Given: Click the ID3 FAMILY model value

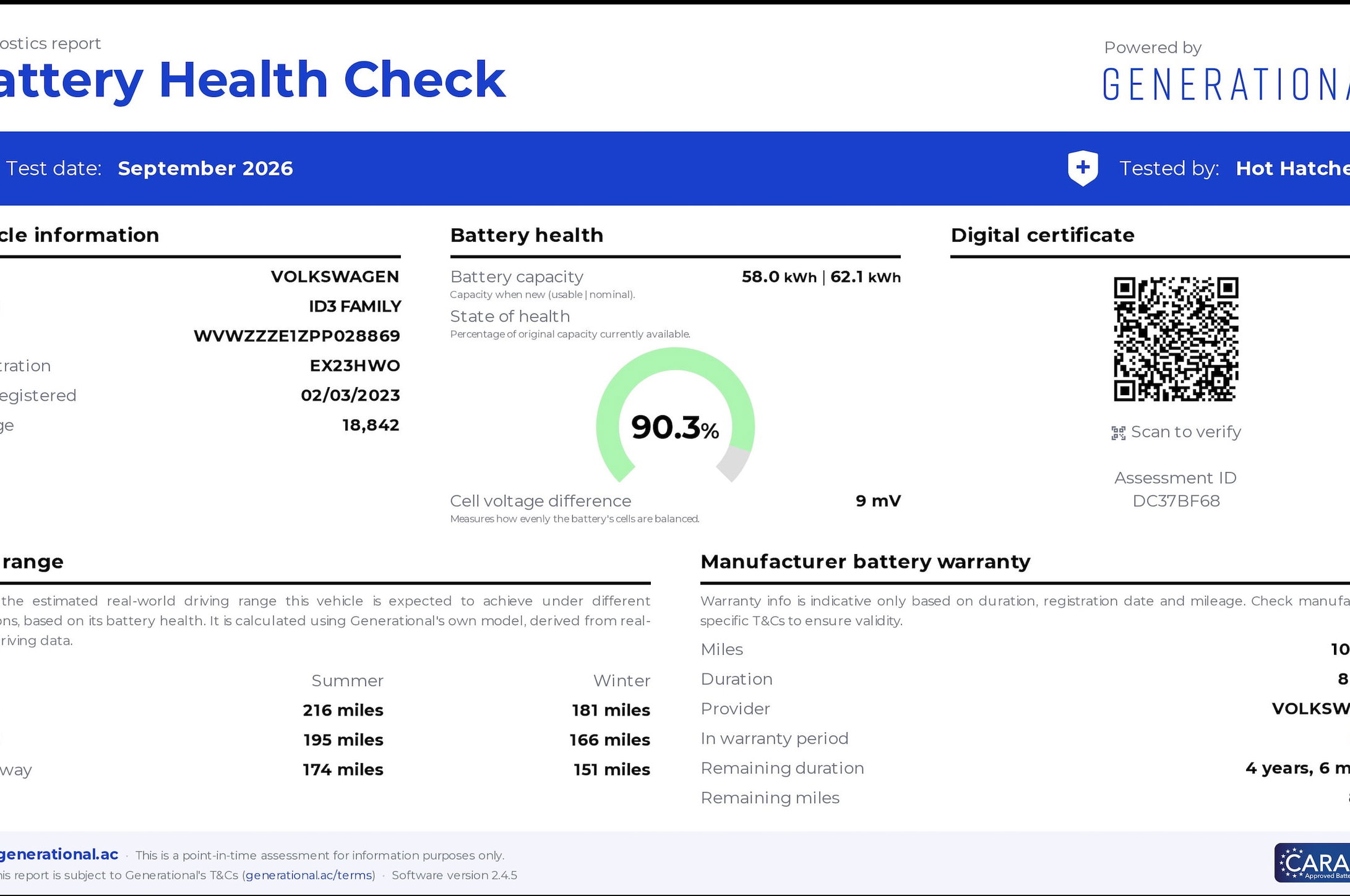Looking at the screenshot, I should (355, 306).
